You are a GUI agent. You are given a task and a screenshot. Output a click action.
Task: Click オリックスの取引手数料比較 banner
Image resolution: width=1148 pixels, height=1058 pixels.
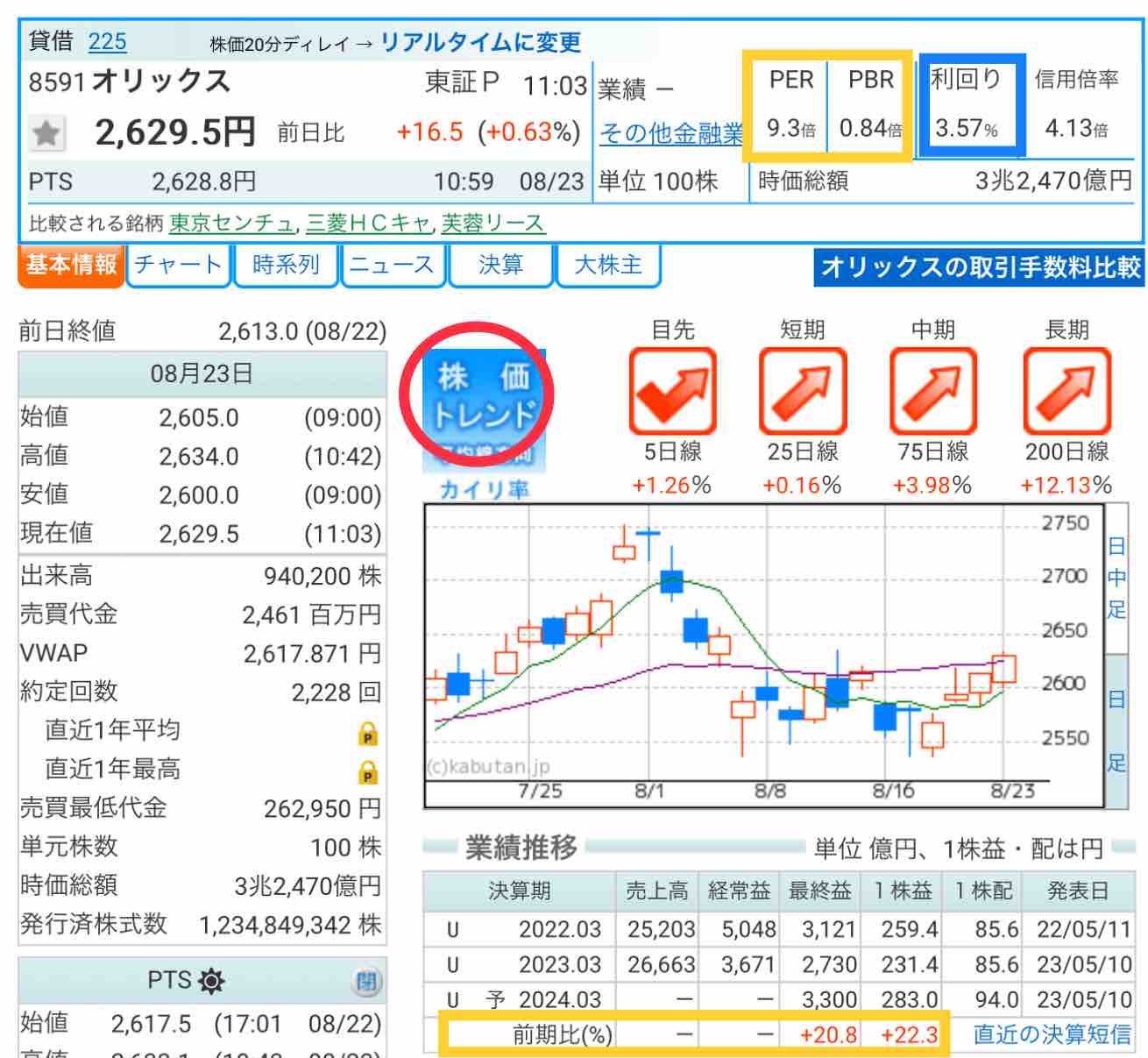980,267
